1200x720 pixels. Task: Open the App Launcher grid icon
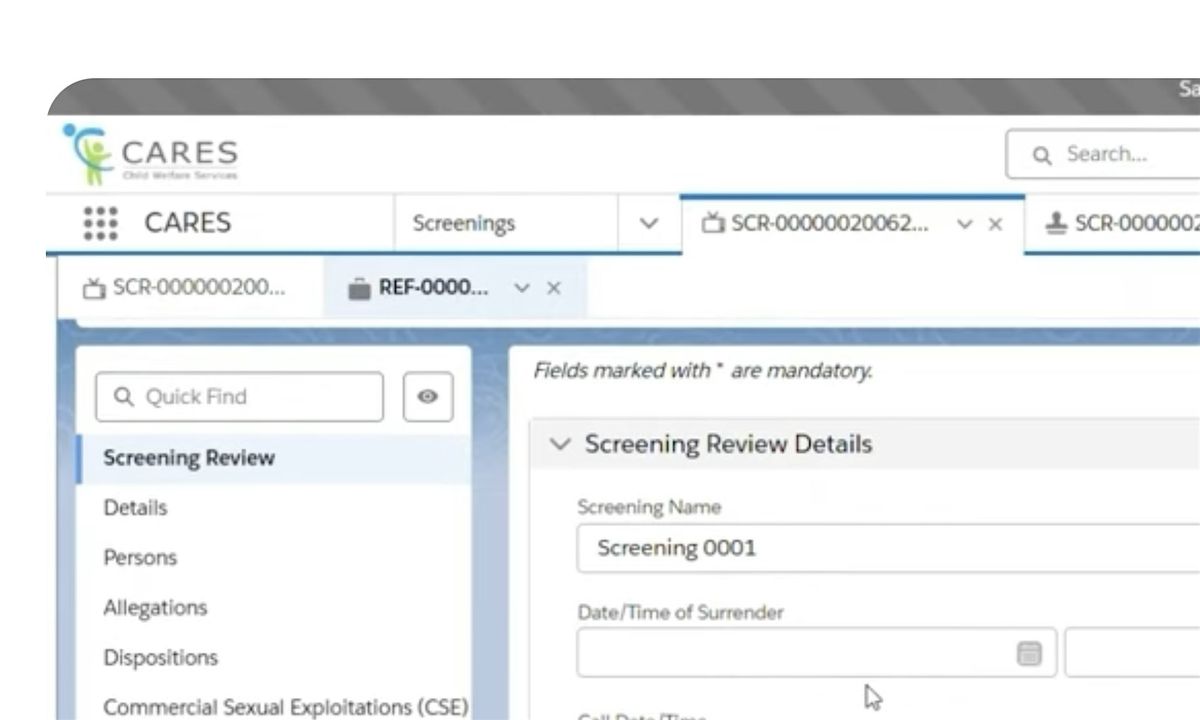point(101,223)
